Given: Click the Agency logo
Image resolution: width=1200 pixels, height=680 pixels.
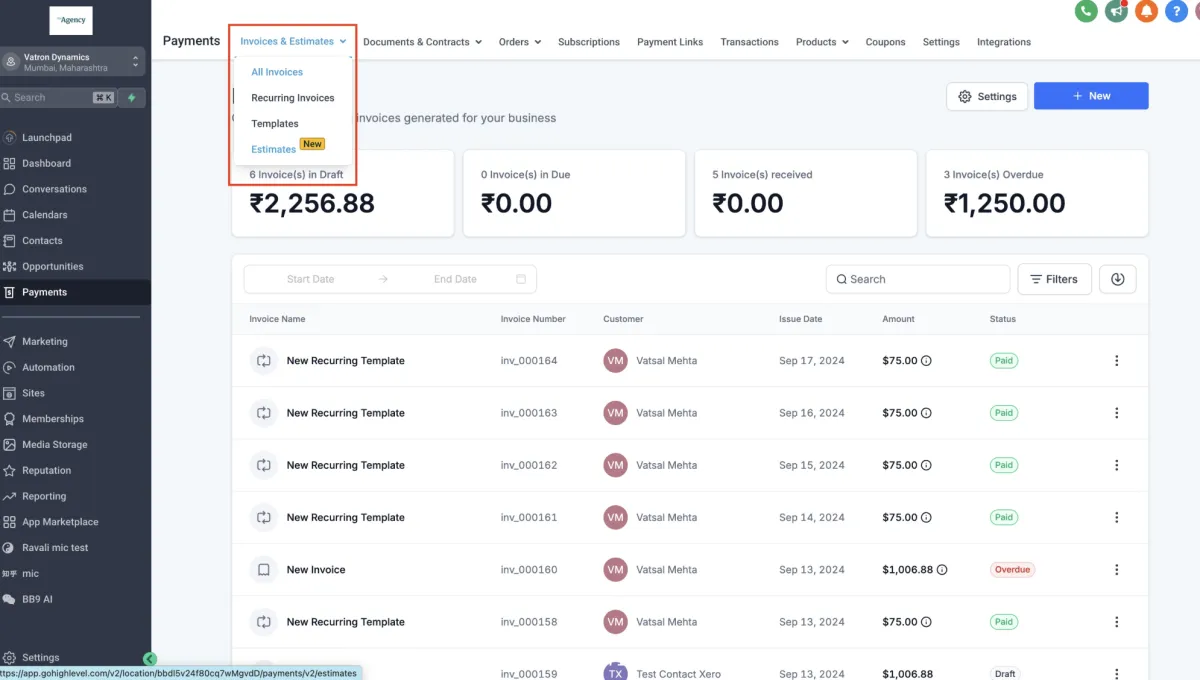Looking at the screenshot, I should coord(71,20).
